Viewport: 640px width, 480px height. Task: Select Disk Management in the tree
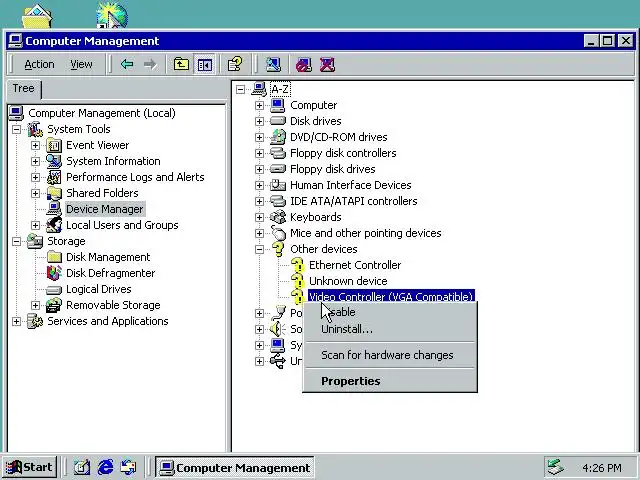[x=108, y=257]
